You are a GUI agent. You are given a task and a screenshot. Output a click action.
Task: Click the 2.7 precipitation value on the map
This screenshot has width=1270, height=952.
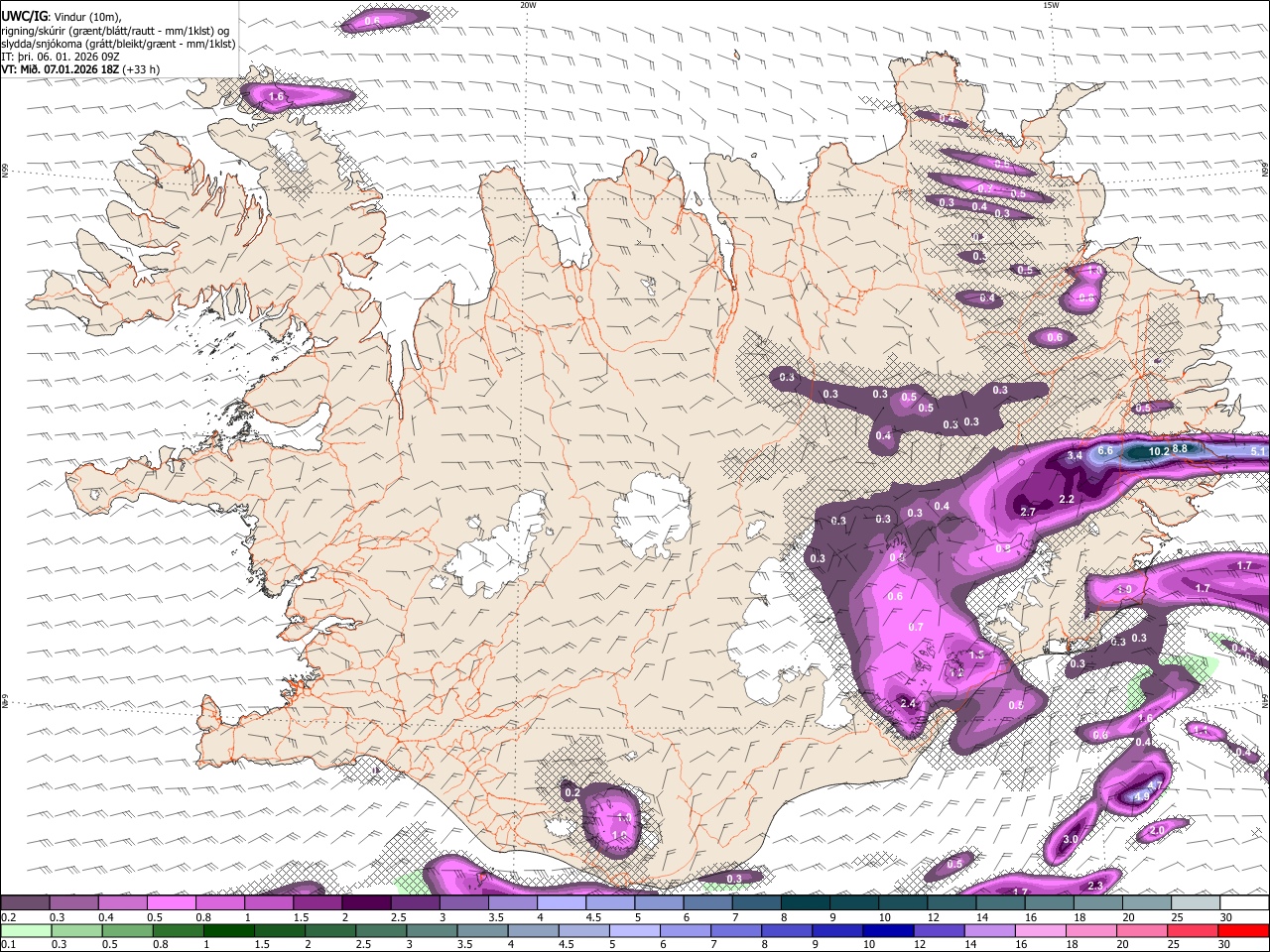1028,512
